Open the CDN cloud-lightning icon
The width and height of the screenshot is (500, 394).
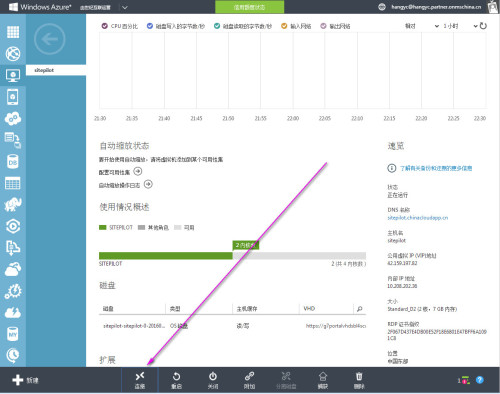[x=13, y=312]
